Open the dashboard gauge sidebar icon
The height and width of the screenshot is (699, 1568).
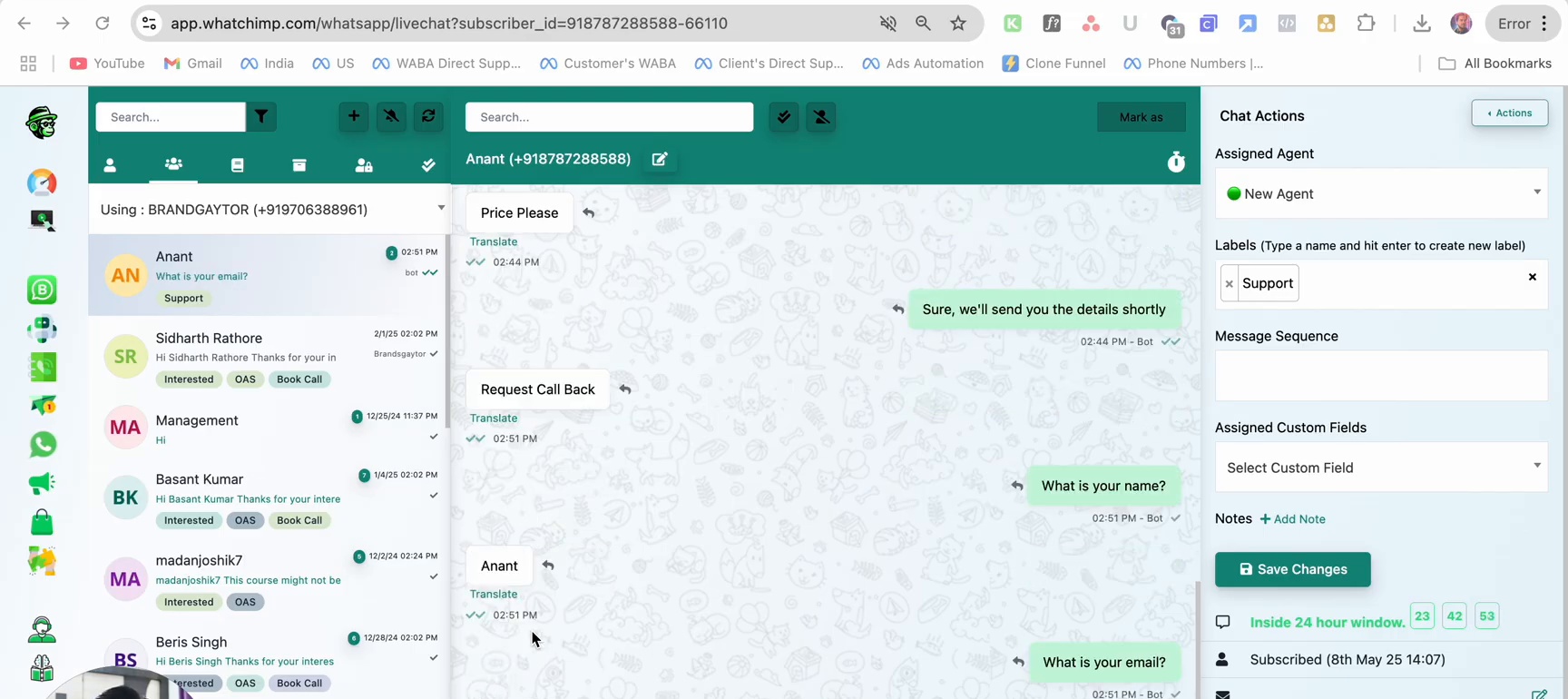point(42,182)
